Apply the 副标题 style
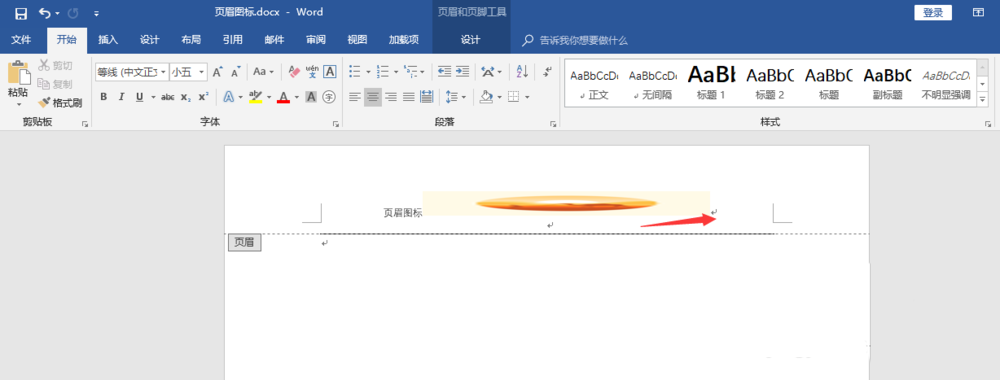Viewport: 1000px width, 380px height. (887, 84)
